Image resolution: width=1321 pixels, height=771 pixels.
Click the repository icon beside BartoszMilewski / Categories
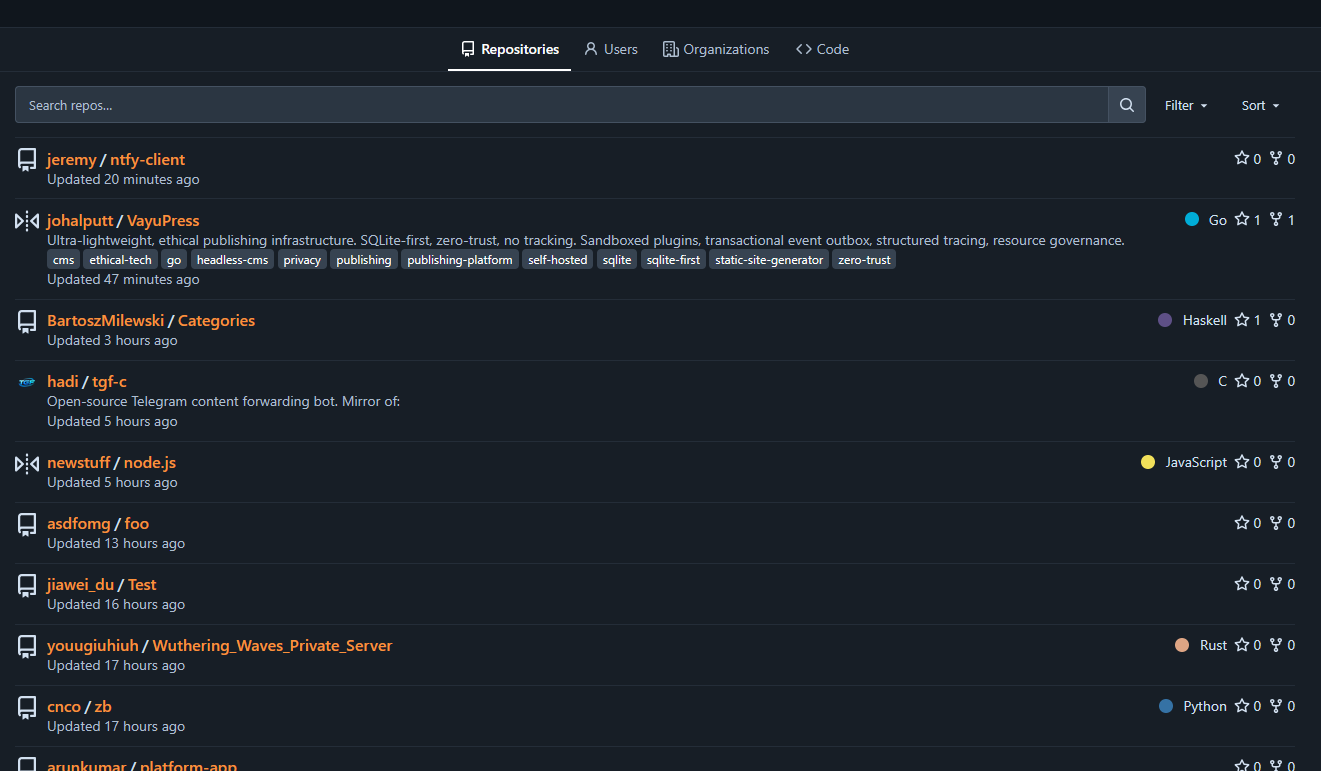pos(27,321)
